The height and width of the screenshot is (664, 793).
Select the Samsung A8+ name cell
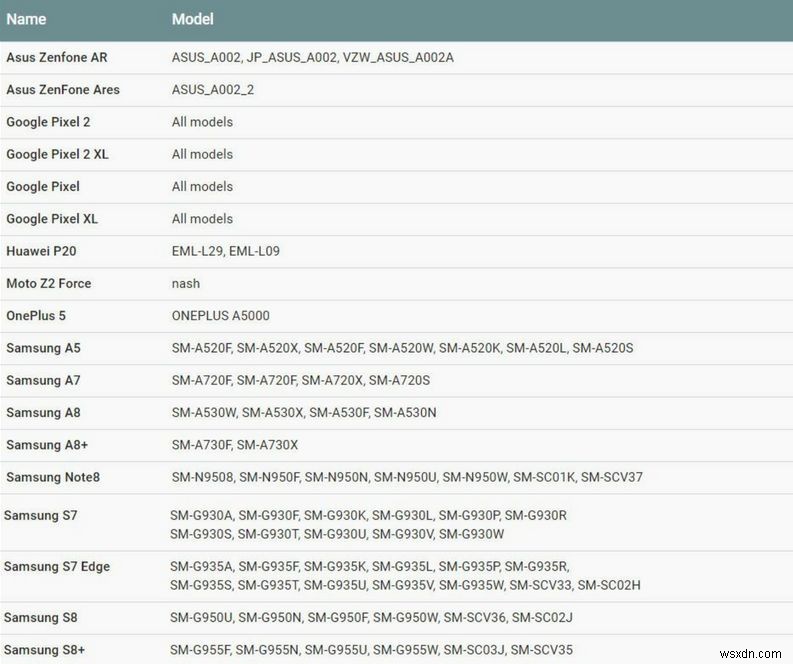pyautogui.click(x=47, y=446)
